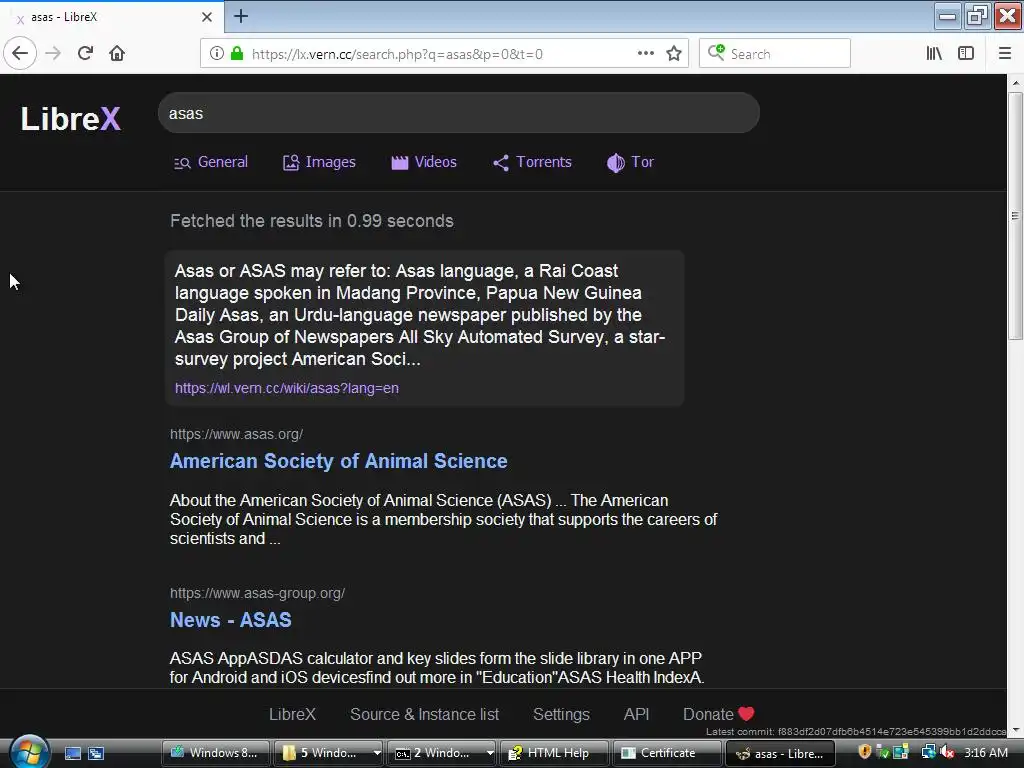Screen dimensions: 1024x768
Task: Click the vertical scrollbar thumb
Action: pyautogui.click(x=1015, y=216)
